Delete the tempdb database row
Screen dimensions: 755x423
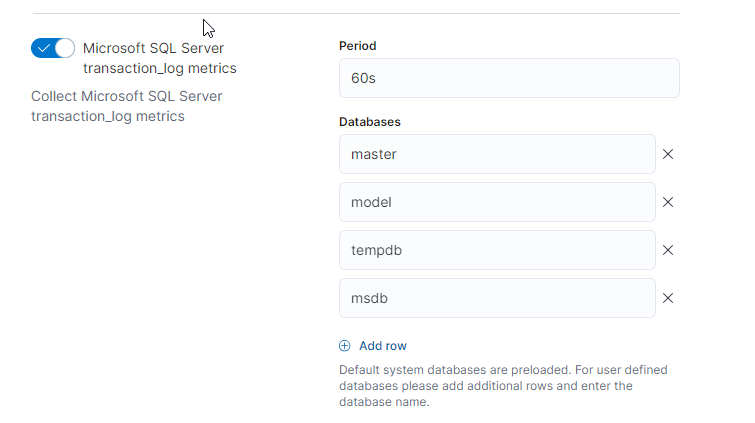[668, 250]
